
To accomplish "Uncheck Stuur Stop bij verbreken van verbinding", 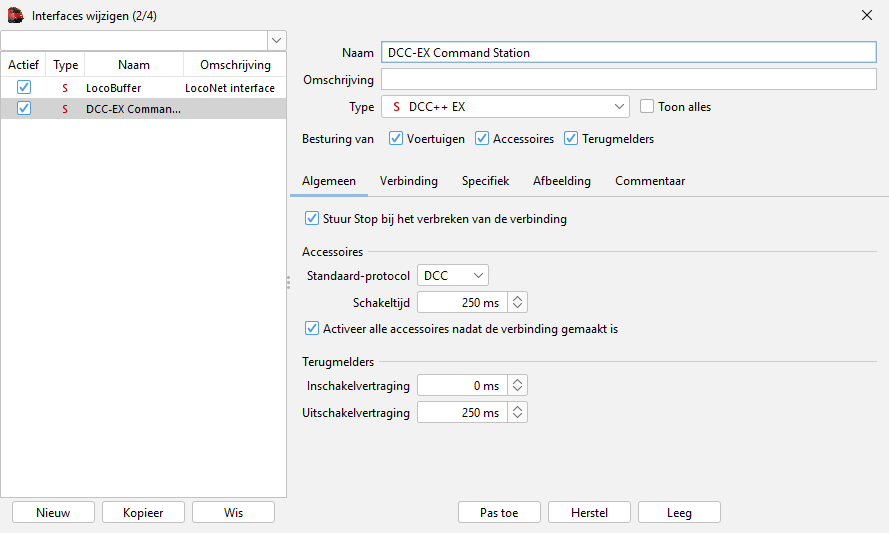I will click(x=311, y=218).
